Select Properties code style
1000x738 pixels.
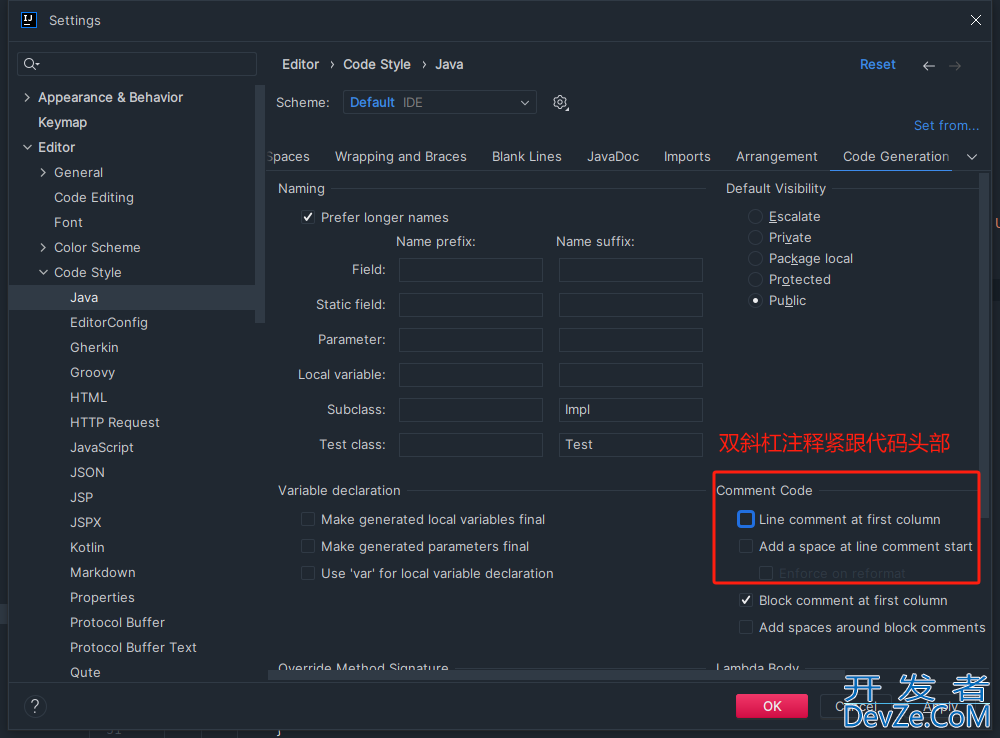[102, 597]
